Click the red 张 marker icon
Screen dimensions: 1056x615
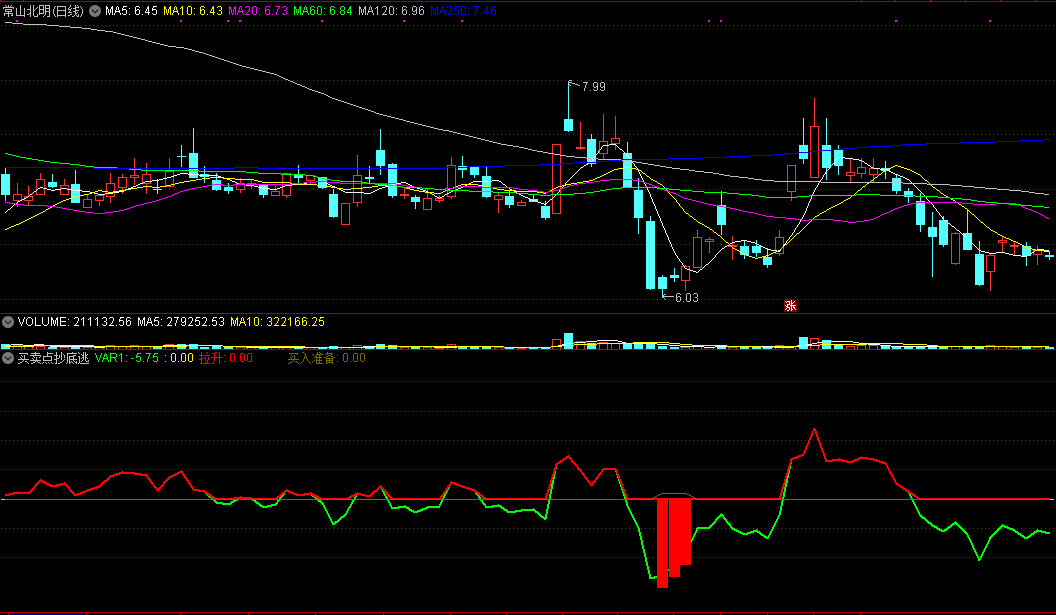(x=790, y=306)
